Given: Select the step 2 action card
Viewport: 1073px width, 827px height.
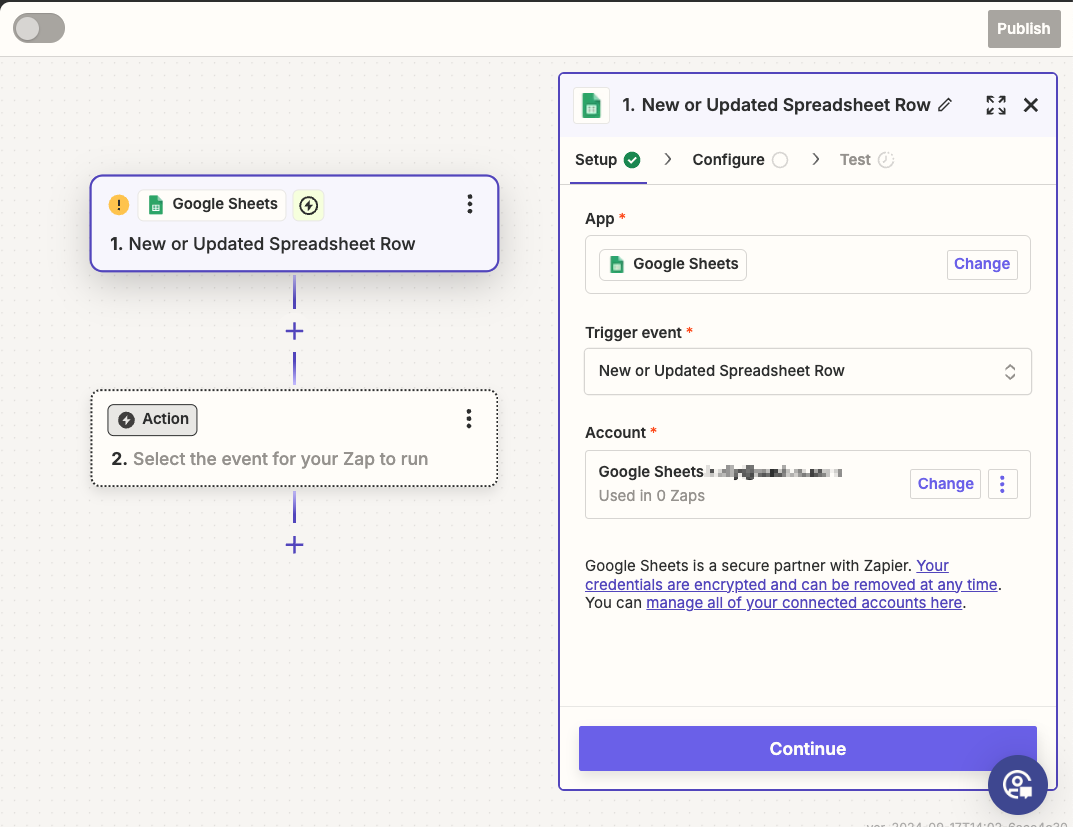Looking at the screenshot, I should click(x=294, y=438).
